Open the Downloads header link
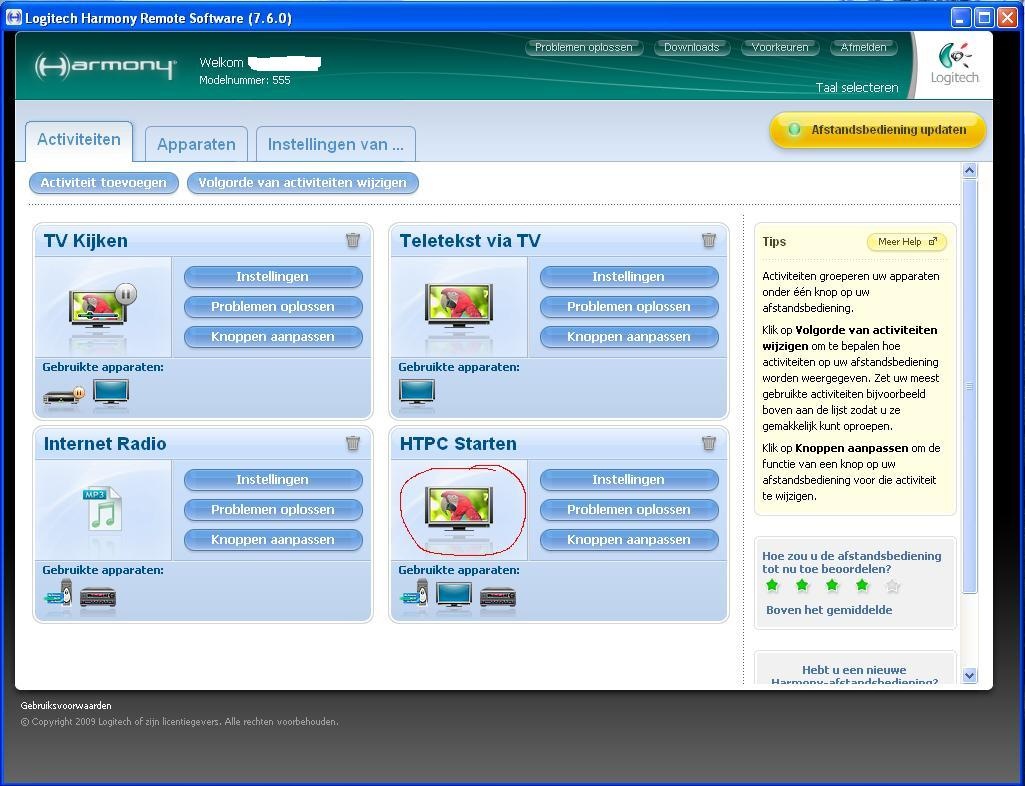This screenshot has height=786, width=1025. [692, 47]
